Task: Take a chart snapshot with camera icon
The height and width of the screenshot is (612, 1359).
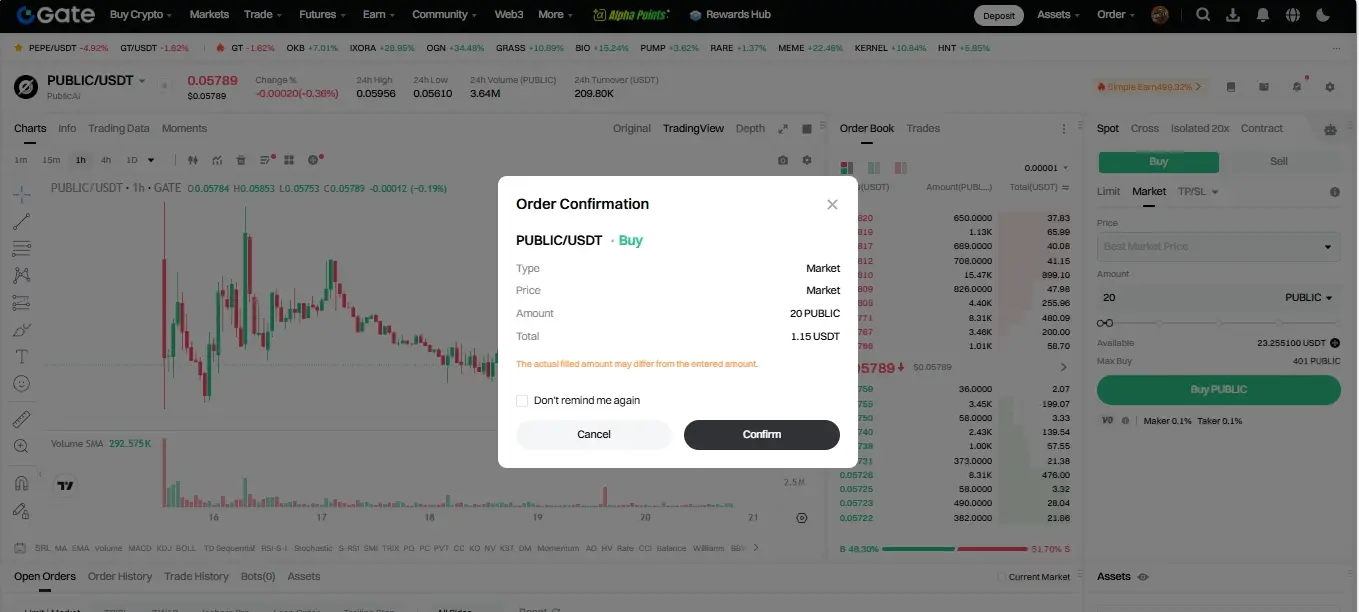Action: (x=783, y=160)
